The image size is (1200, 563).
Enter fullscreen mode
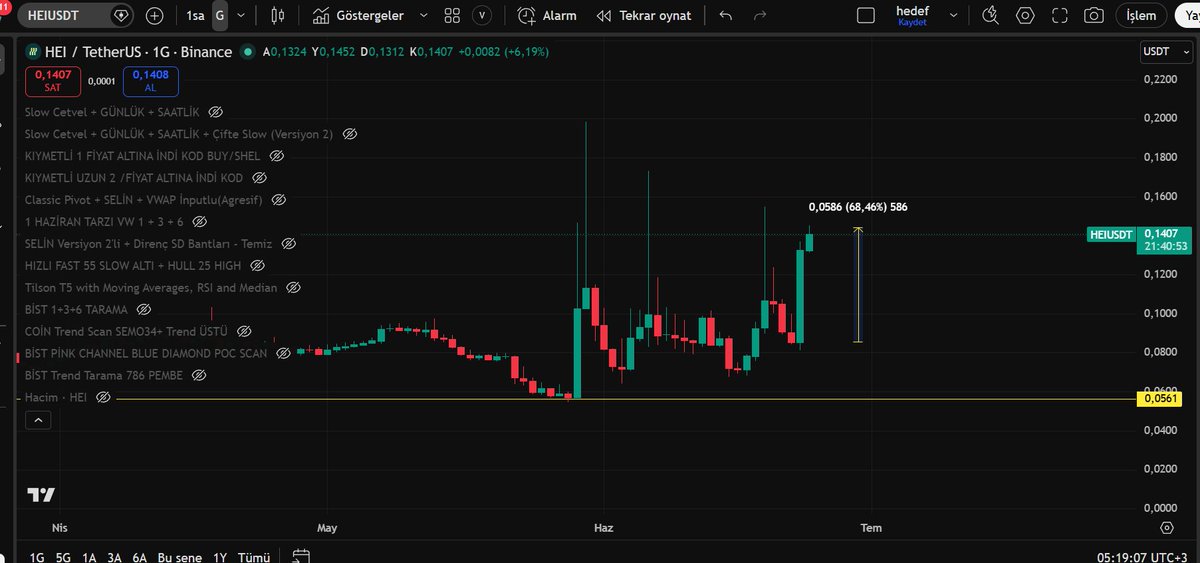pos(1059,16)
